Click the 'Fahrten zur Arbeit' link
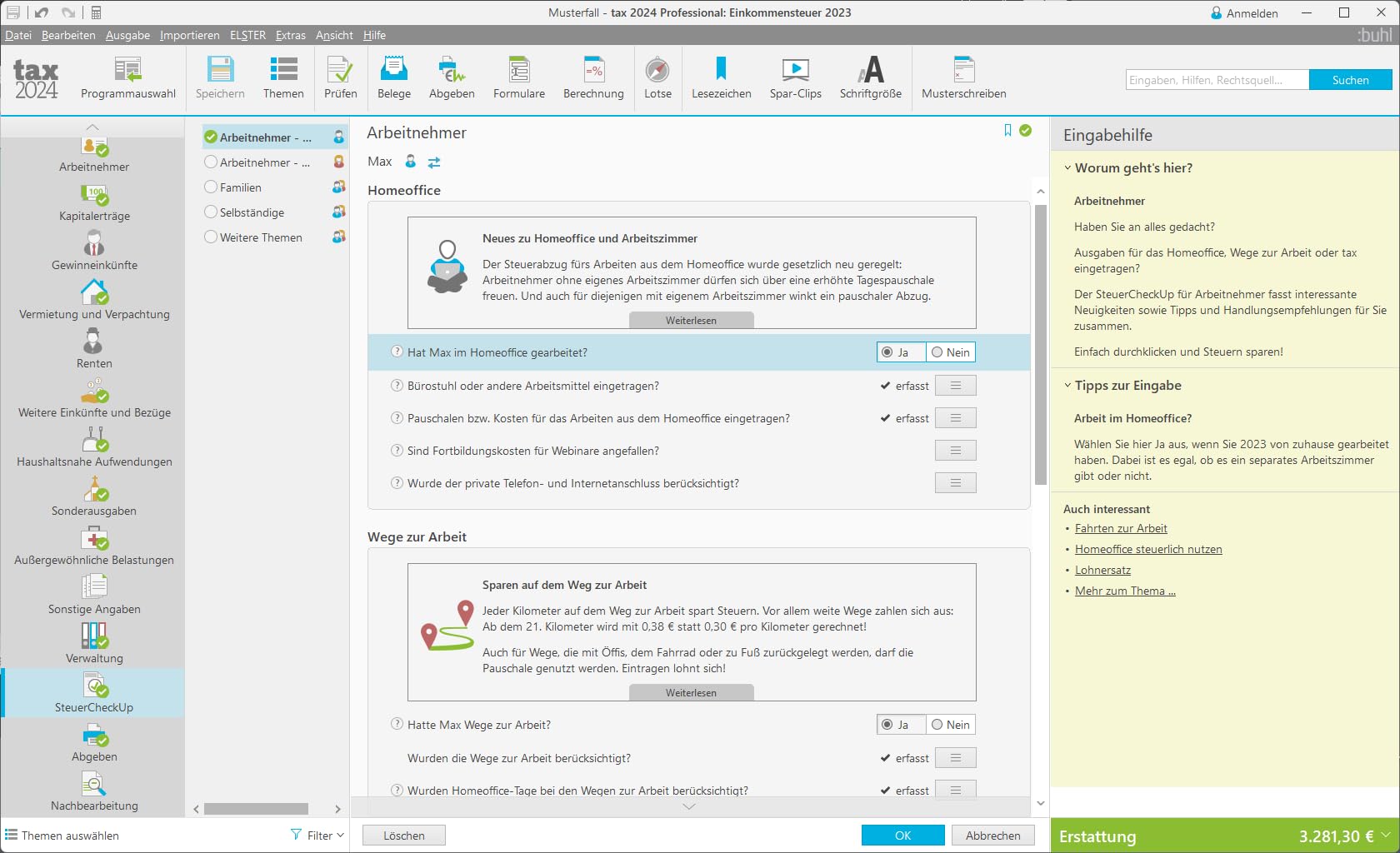The width and height of the screenshot is (1400, 853). click(1121, 528)
